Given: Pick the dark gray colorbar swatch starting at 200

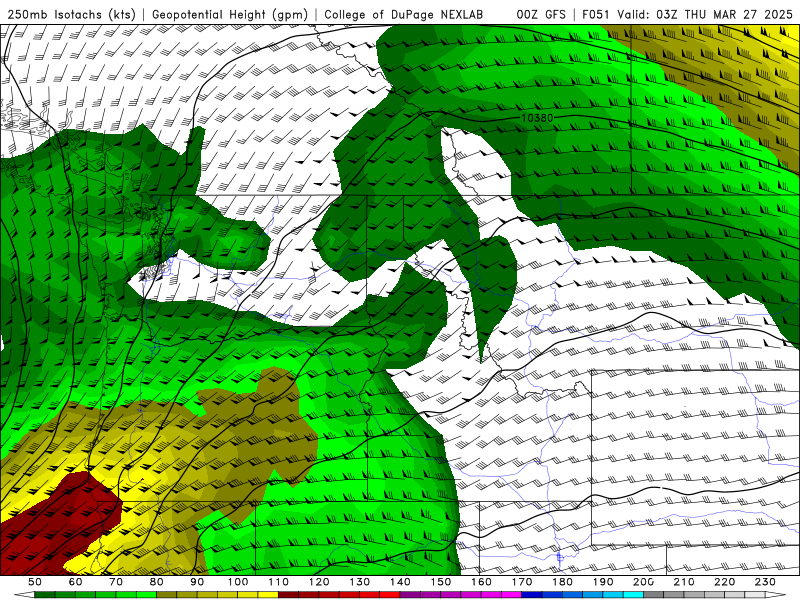Looking at the screenshot, I should coord(654,595).
